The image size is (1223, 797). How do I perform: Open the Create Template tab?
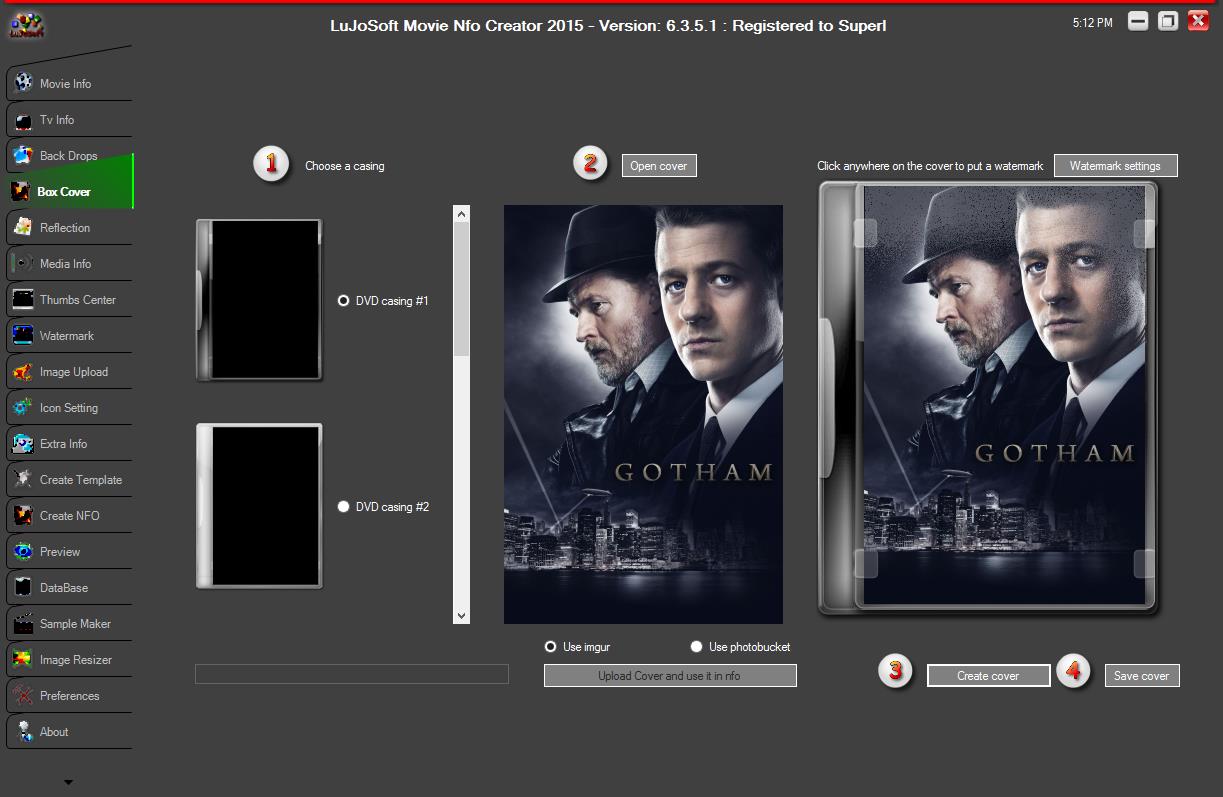69,480
